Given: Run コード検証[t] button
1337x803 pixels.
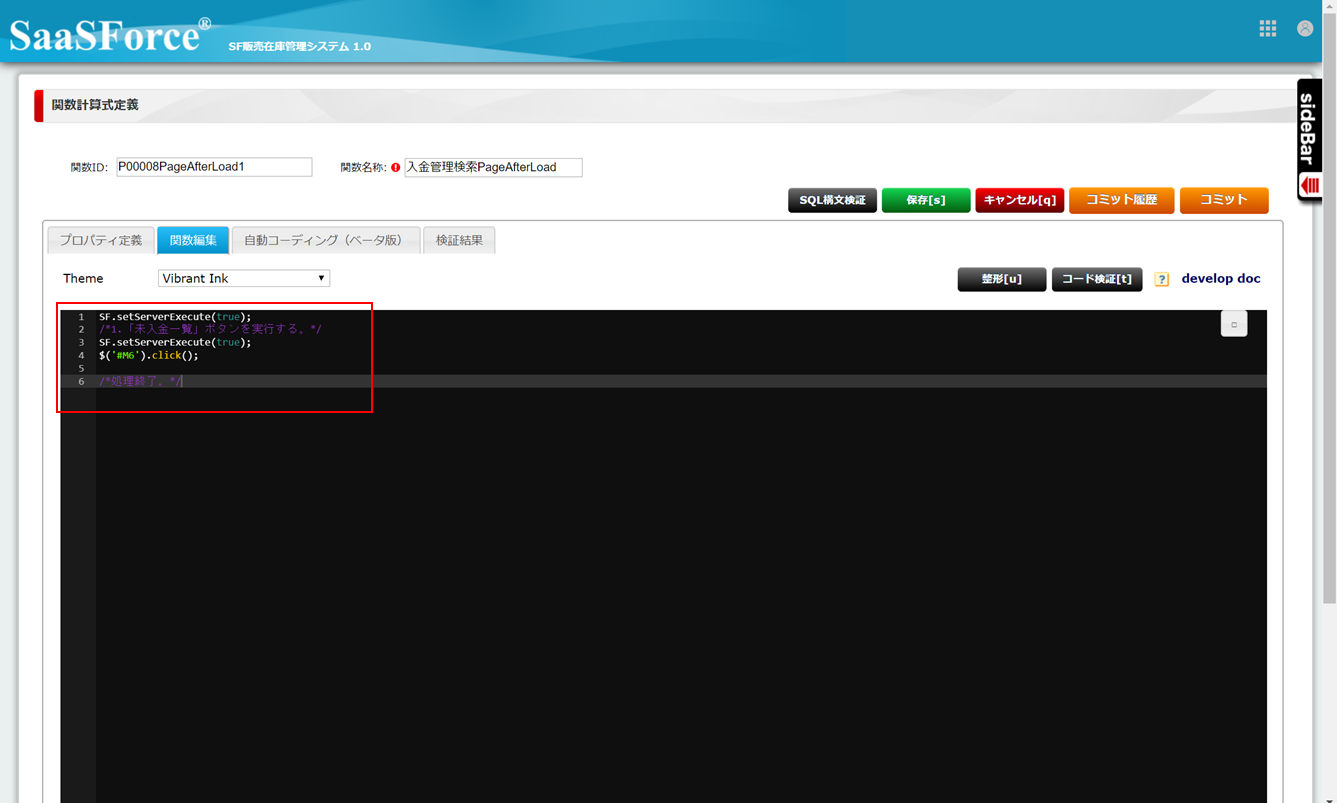Looking at the screenshot, I should click(x=1097, y=279).
